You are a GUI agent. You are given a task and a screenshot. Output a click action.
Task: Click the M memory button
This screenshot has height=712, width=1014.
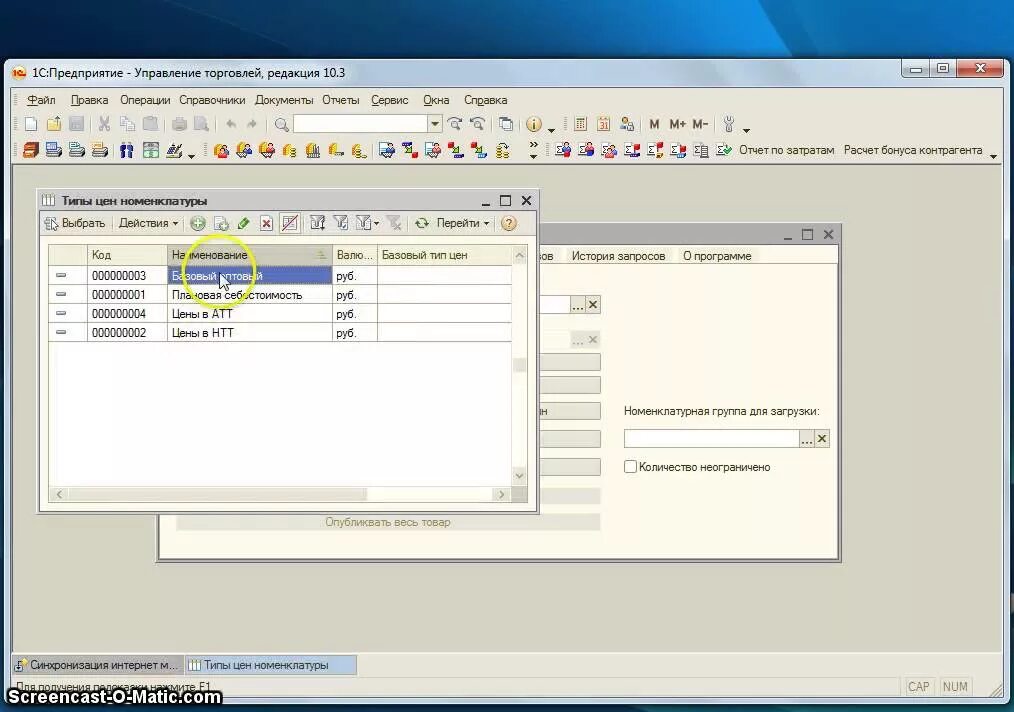[654, 124]
